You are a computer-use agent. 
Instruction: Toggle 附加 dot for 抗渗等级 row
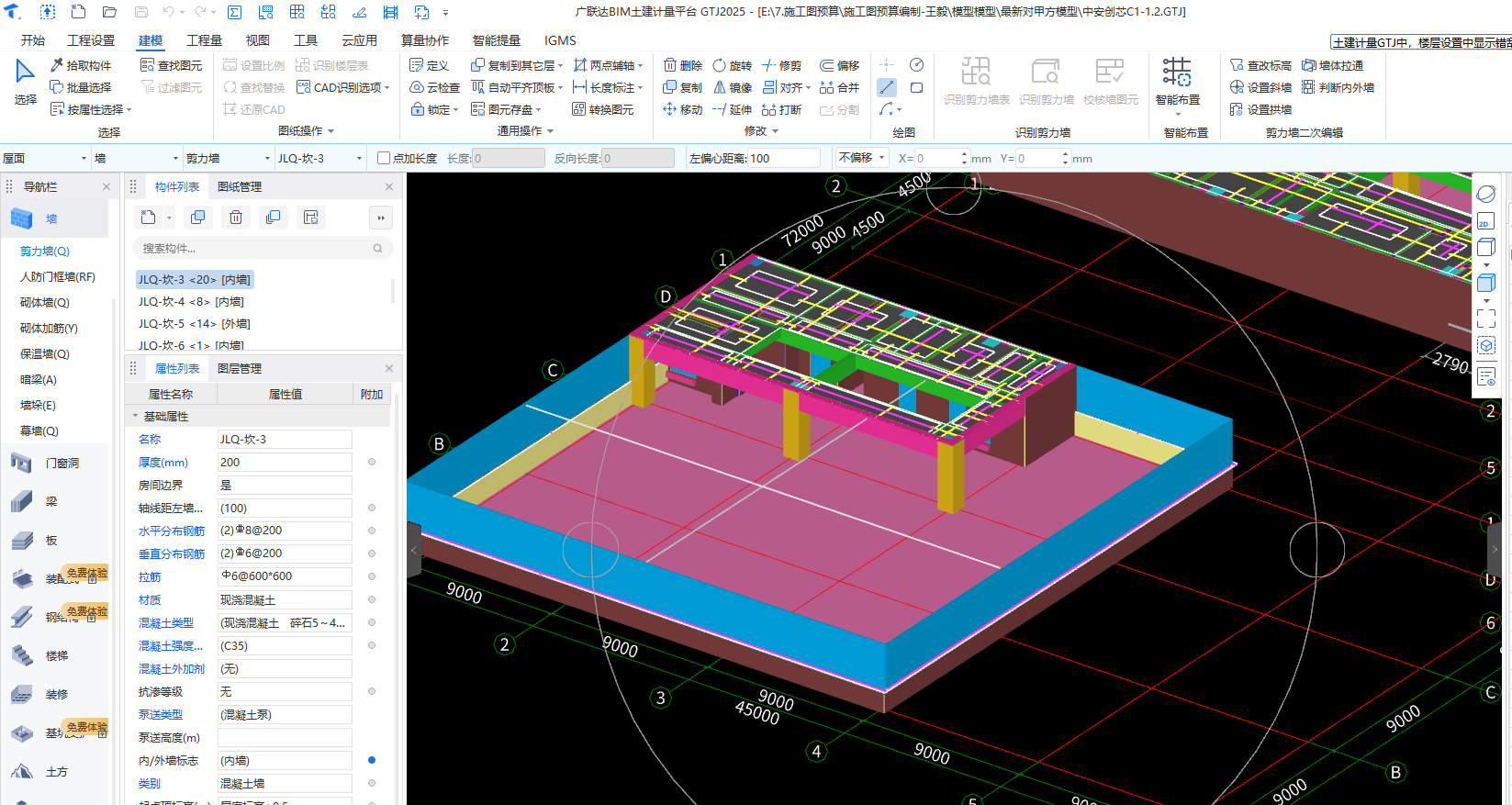tap(372, 691)
